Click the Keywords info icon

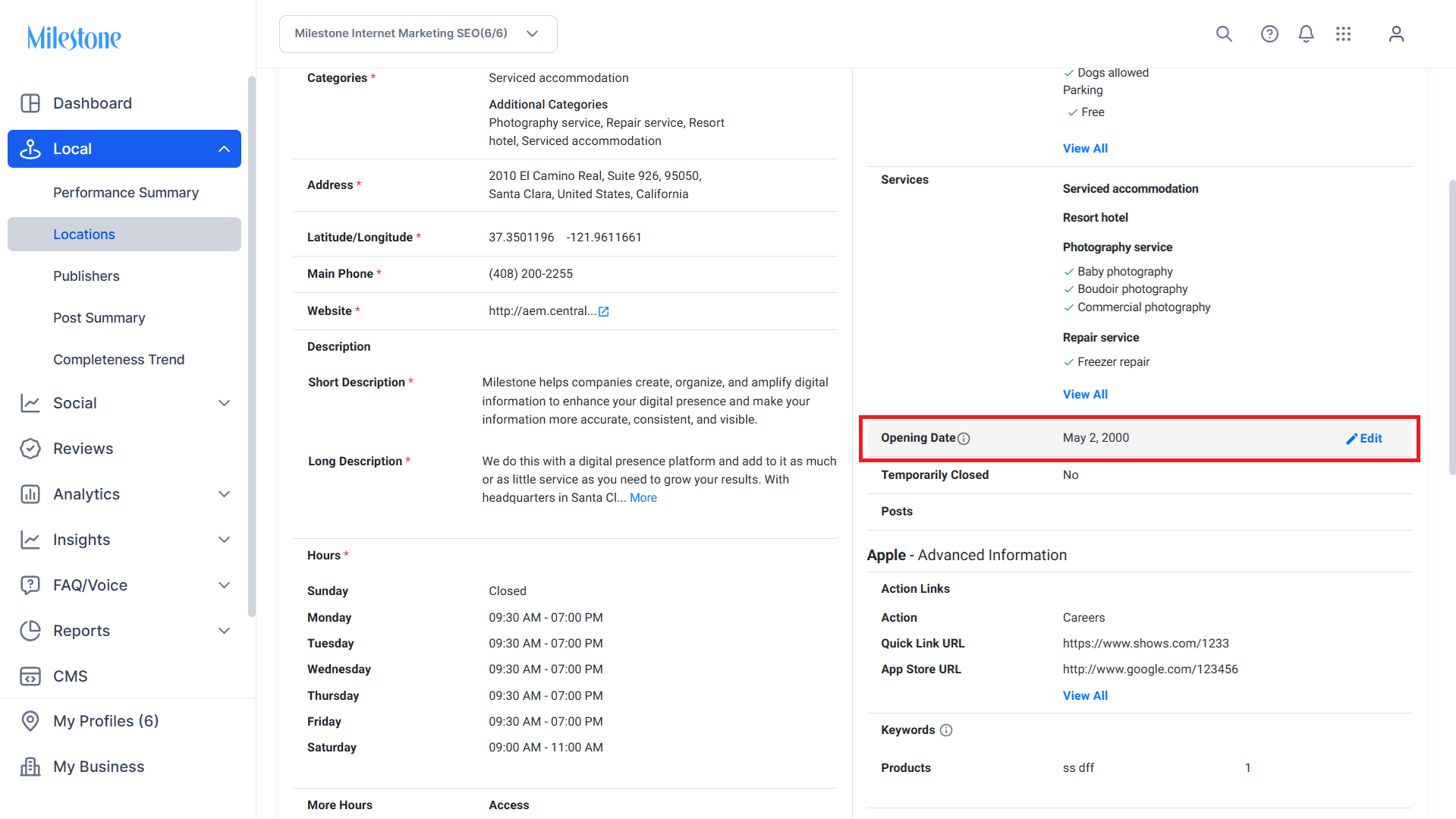point(946,730)
